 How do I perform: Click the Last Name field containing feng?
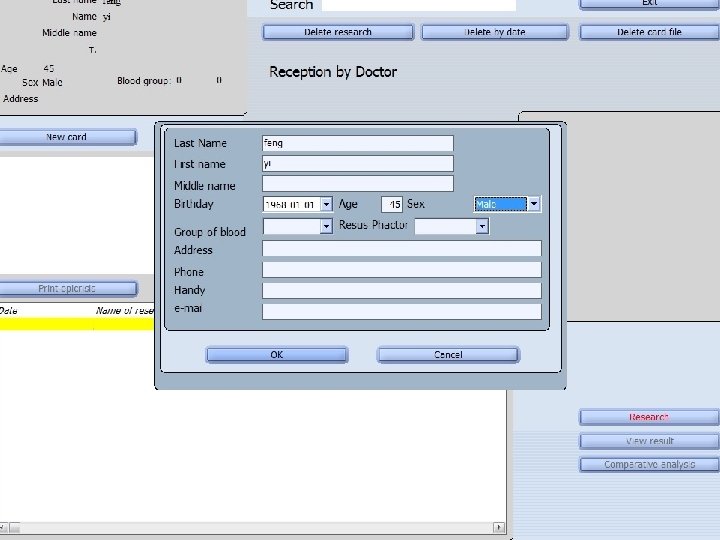point(358,143)
